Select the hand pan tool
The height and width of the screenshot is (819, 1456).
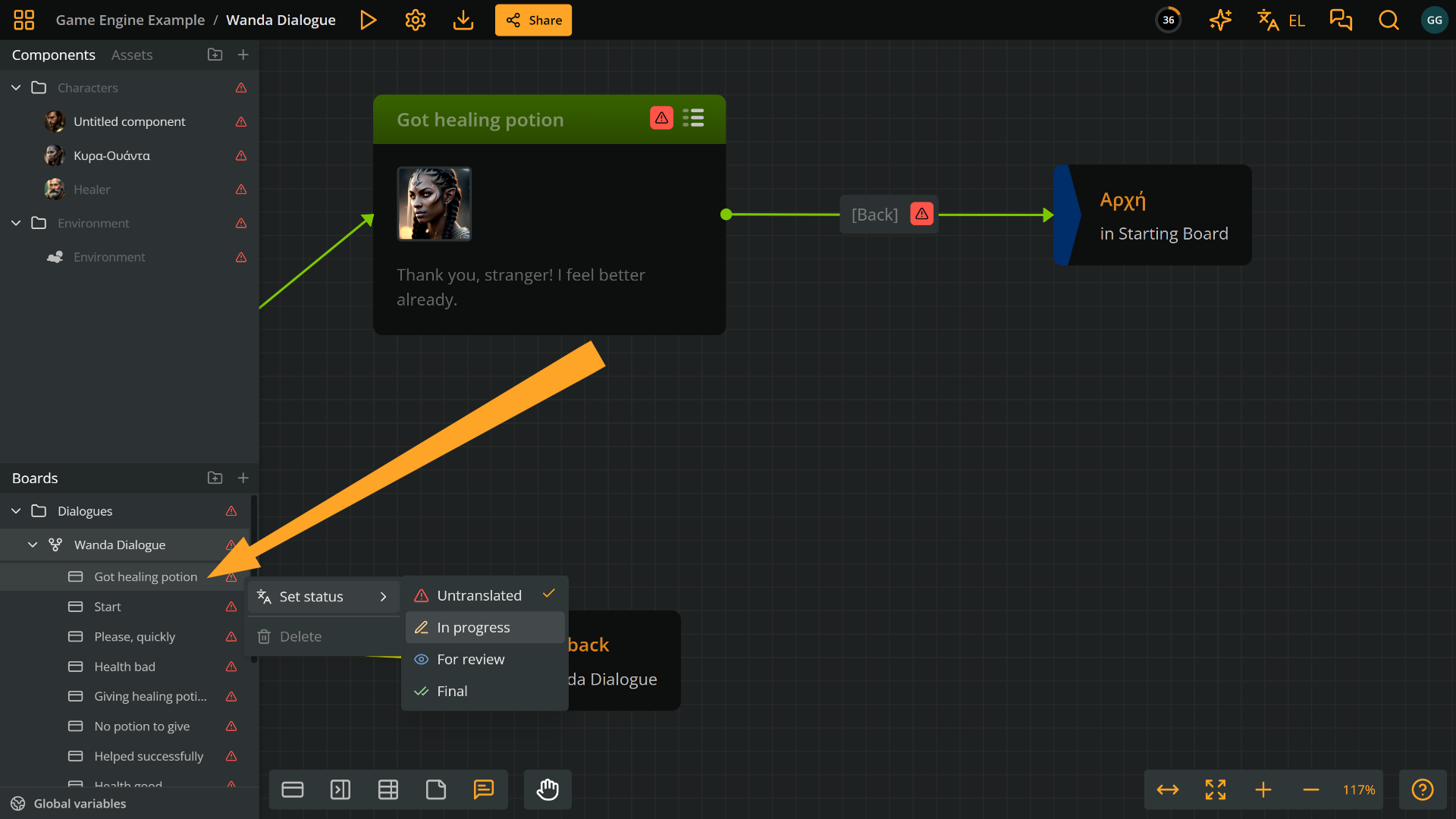click(548, 790)
